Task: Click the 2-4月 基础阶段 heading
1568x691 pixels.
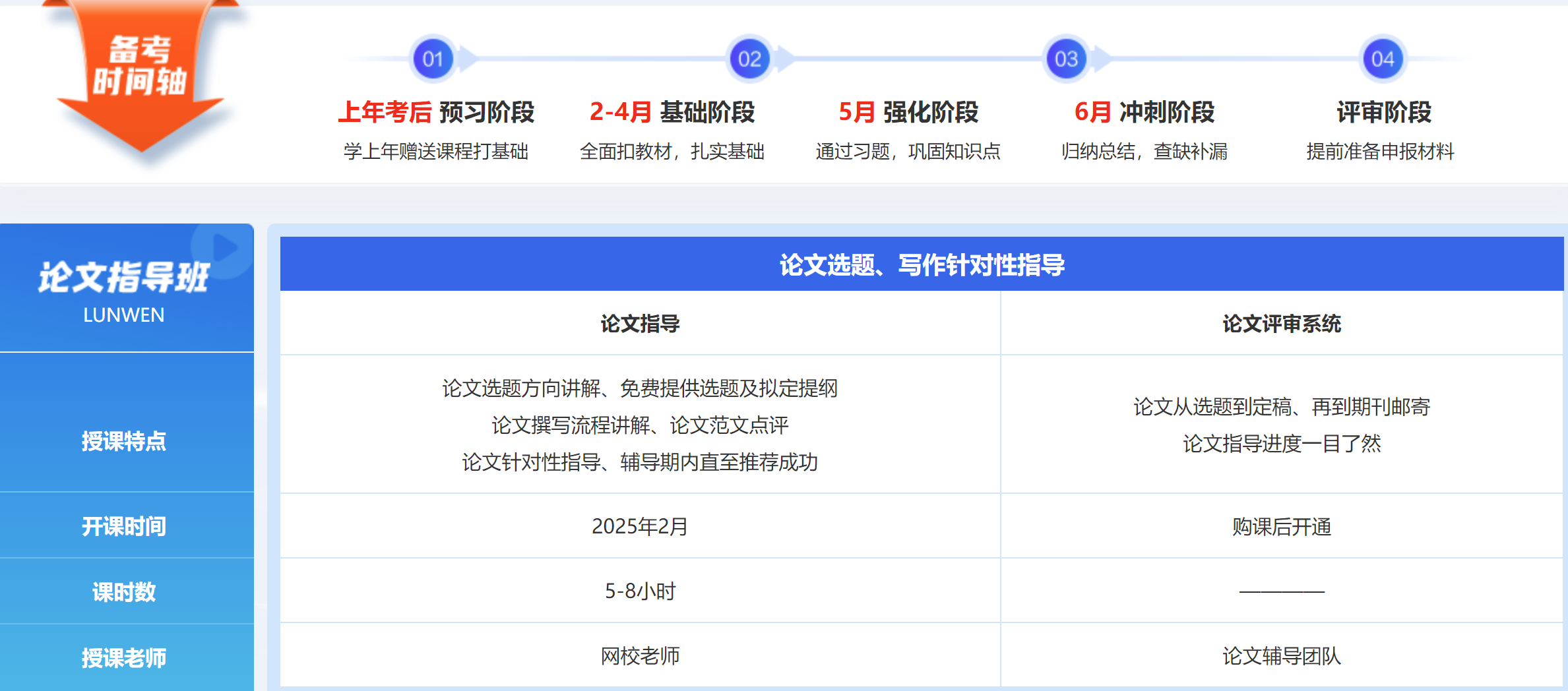Action: point(672,112)
